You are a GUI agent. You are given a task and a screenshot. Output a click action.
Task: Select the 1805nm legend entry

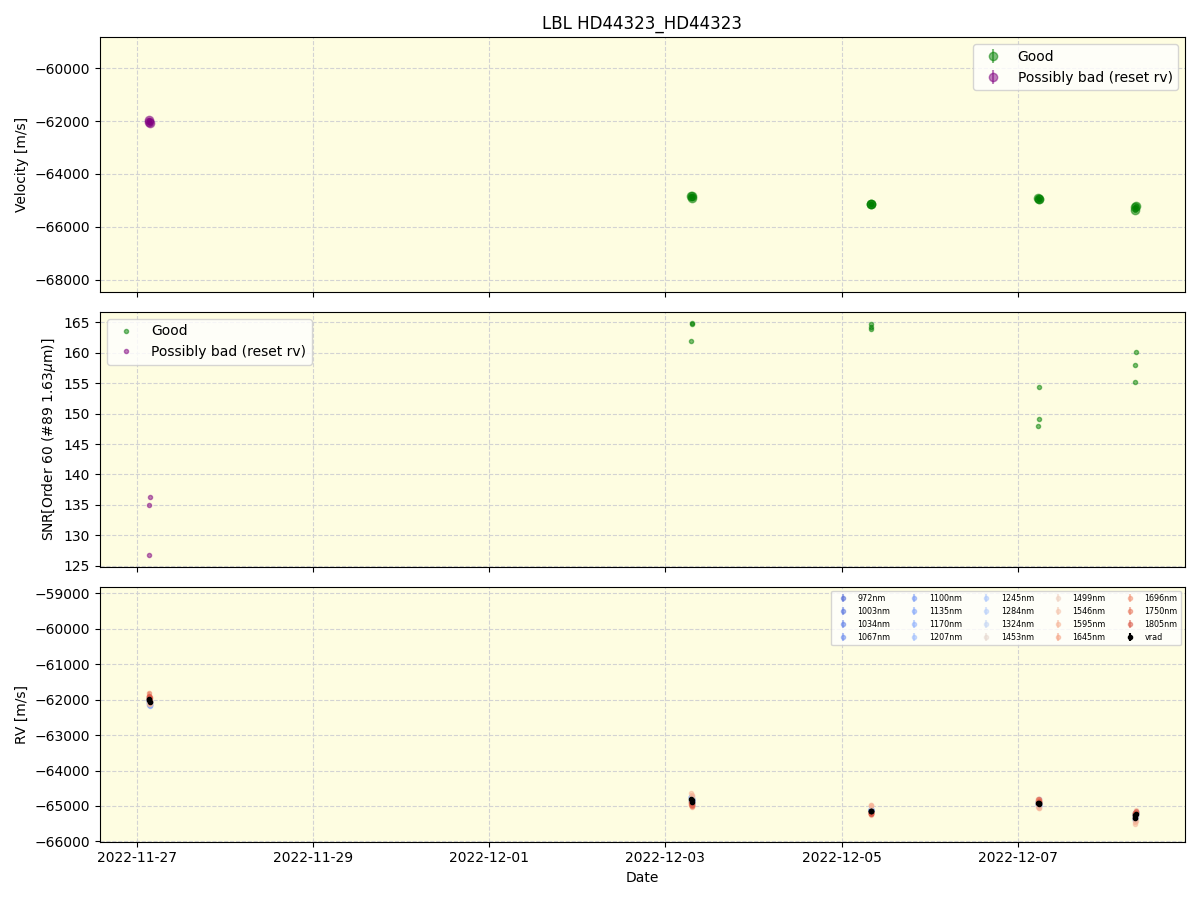tap(1152, 624)
